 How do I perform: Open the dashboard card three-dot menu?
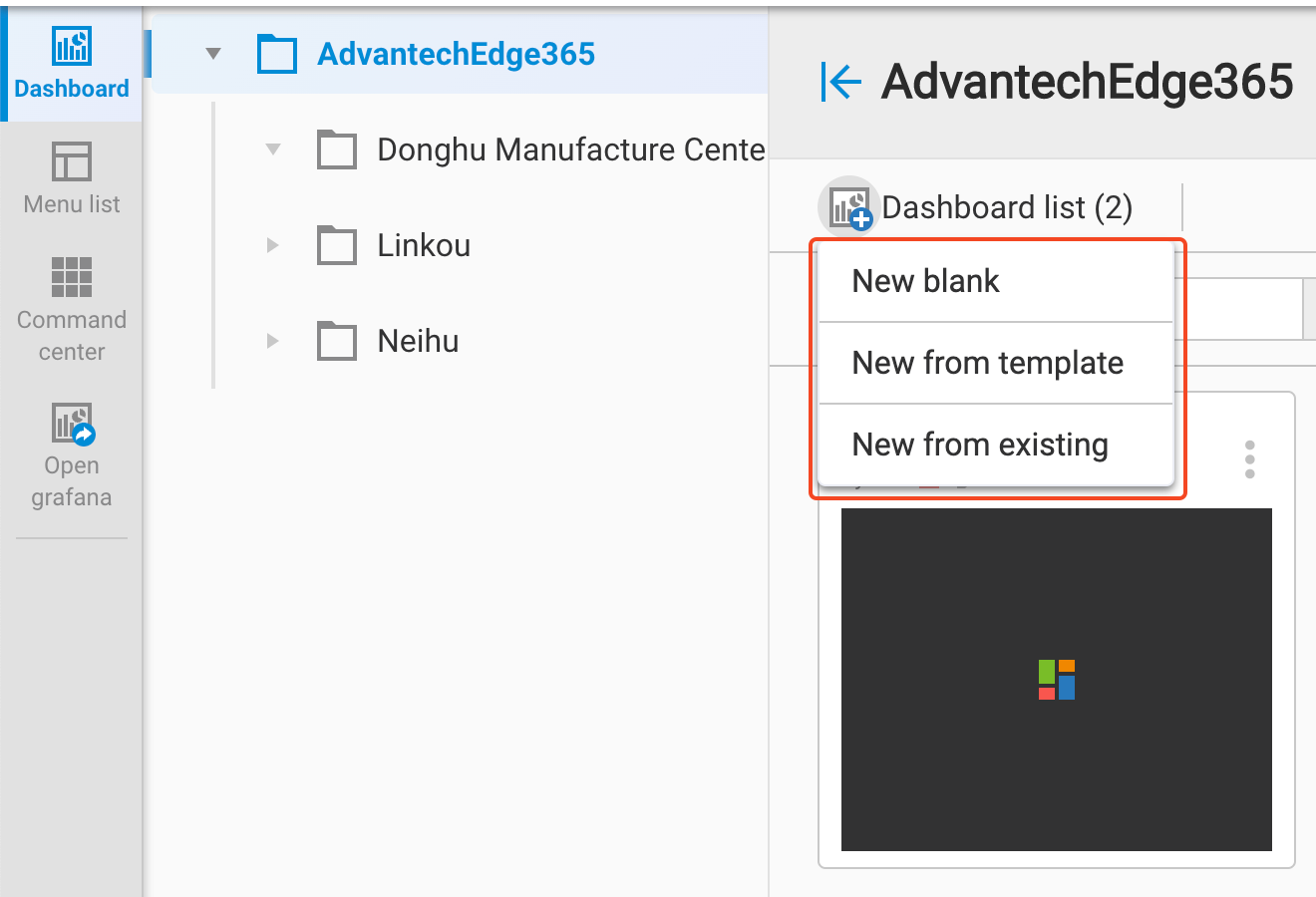1249,459
